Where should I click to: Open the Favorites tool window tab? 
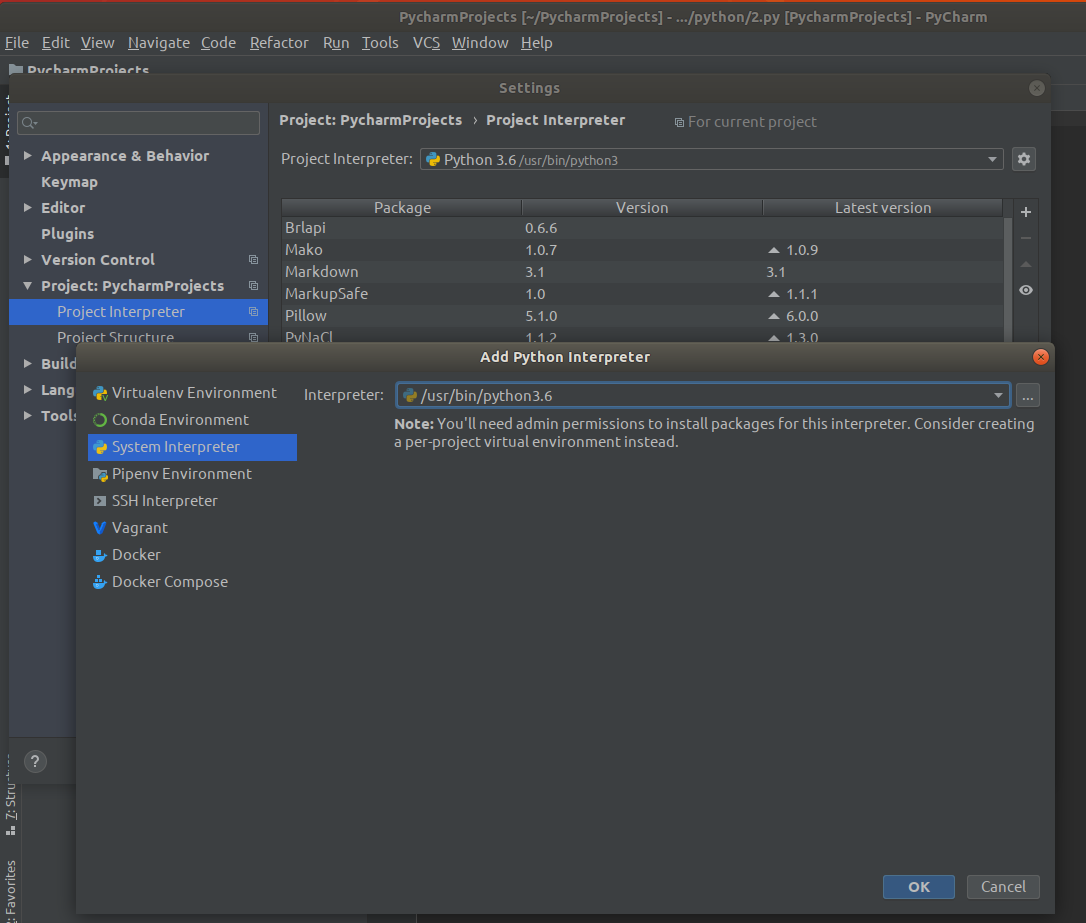[x=11, y=890]
